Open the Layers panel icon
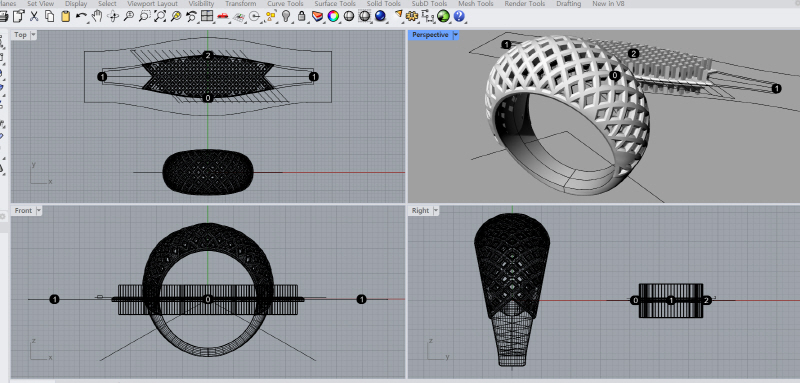800x383 pixels. coord(317,16)
